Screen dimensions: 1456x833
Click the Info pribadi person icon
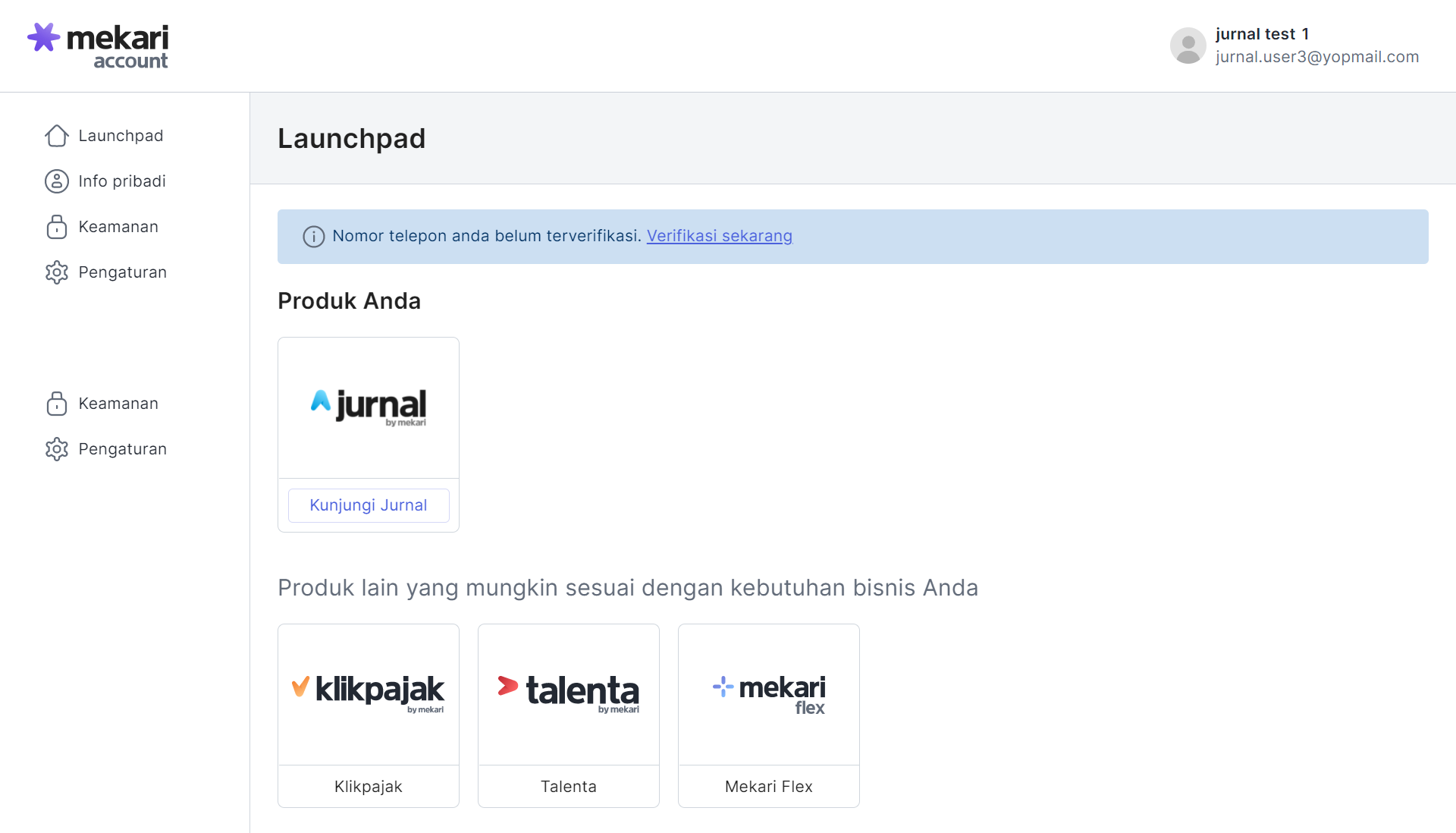(57, 181)
